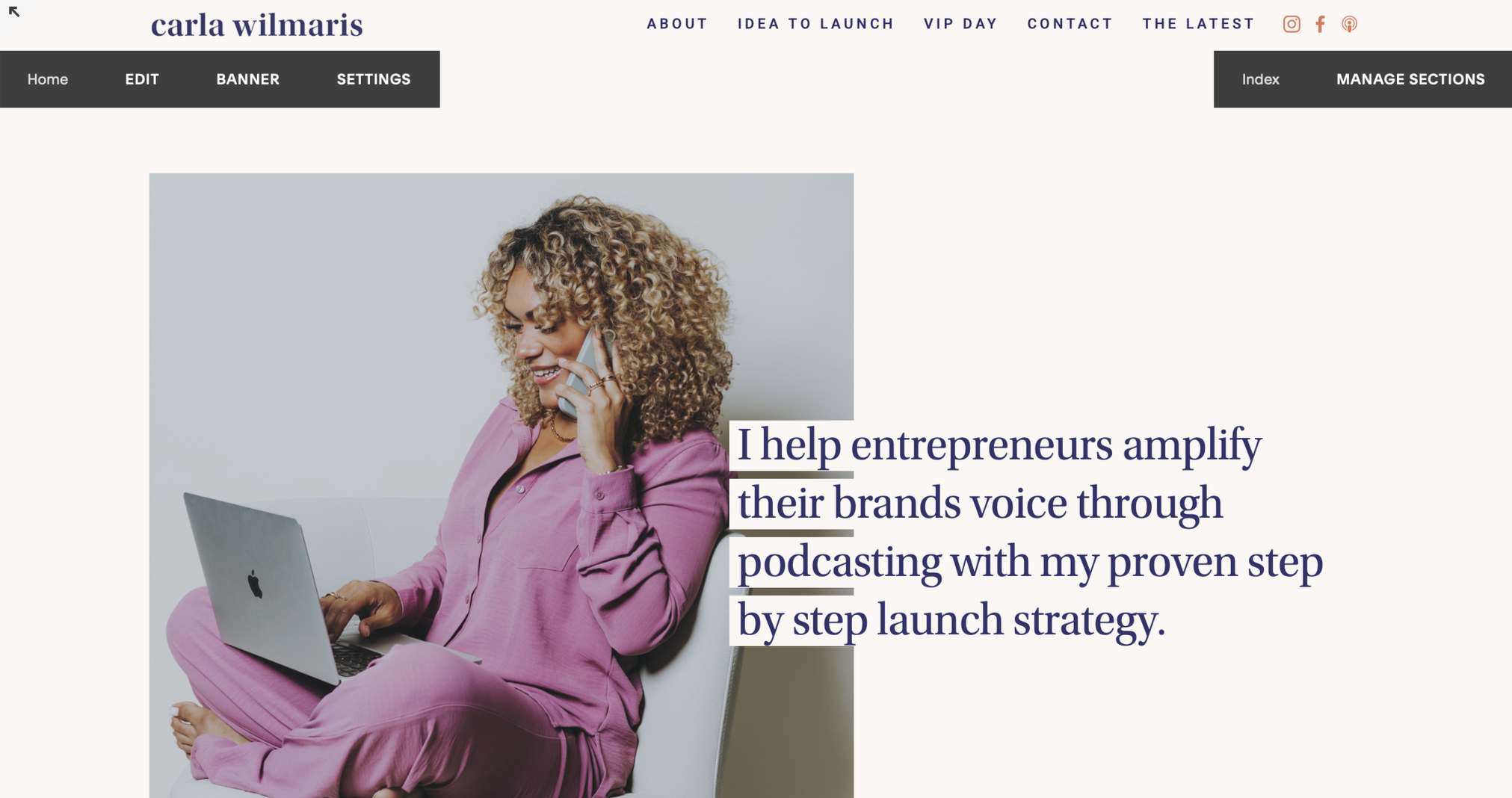Viewport: 1512px width, 798px height.
Task: Click EDIT in the page toolbar
Action: pyautogui.click(x=142, y=79)
